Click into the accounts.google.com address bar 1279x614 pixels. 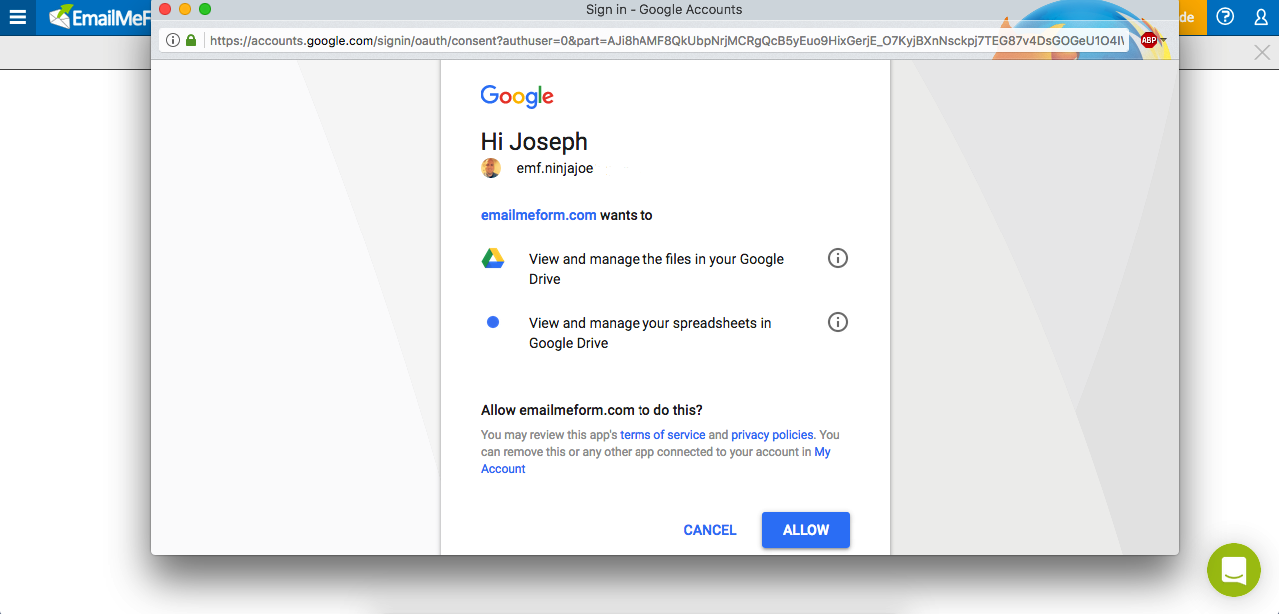pos(667,41)
